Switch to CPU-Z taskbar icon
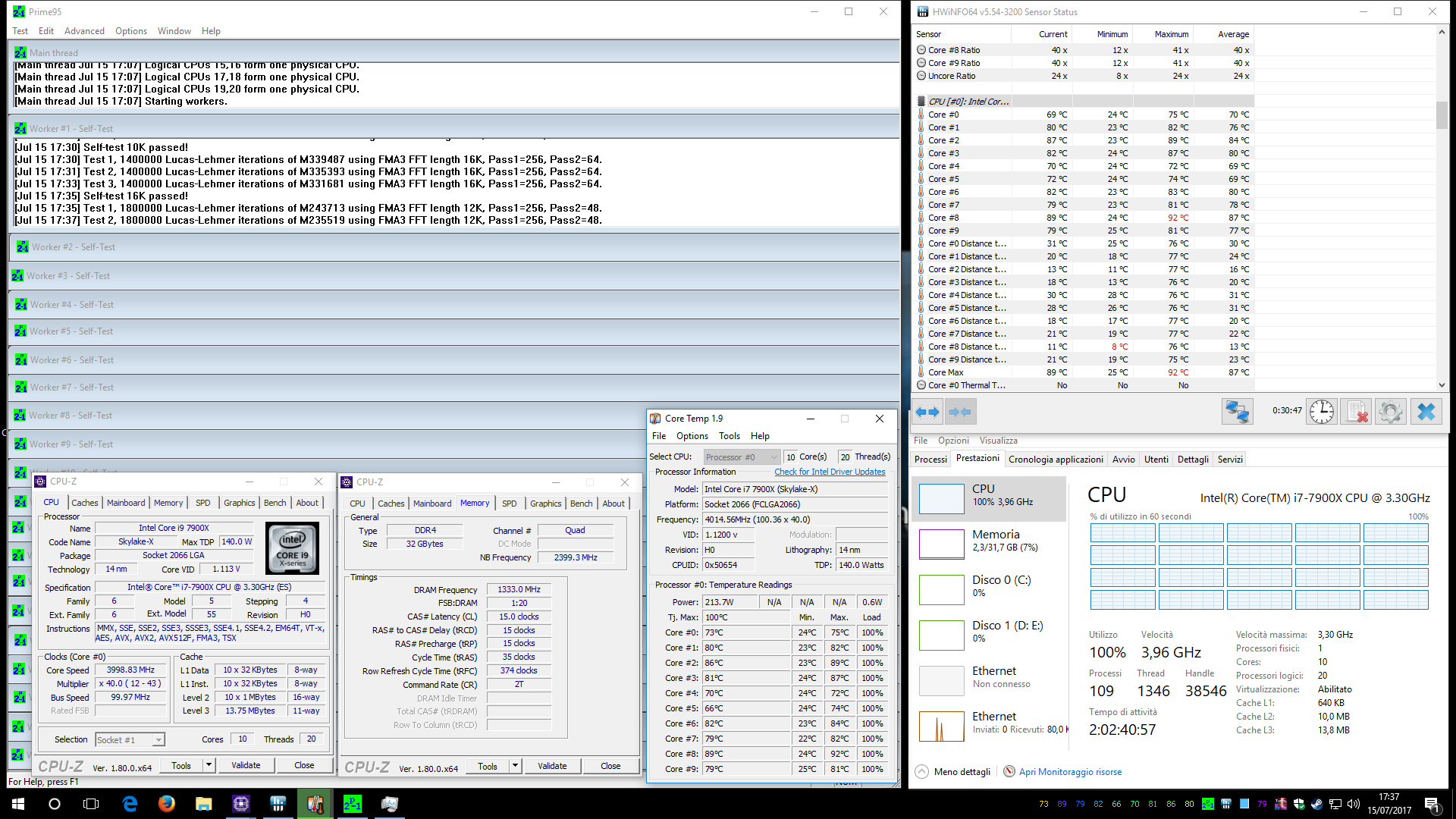This screenshot has height=819, width=1456. 241,804
